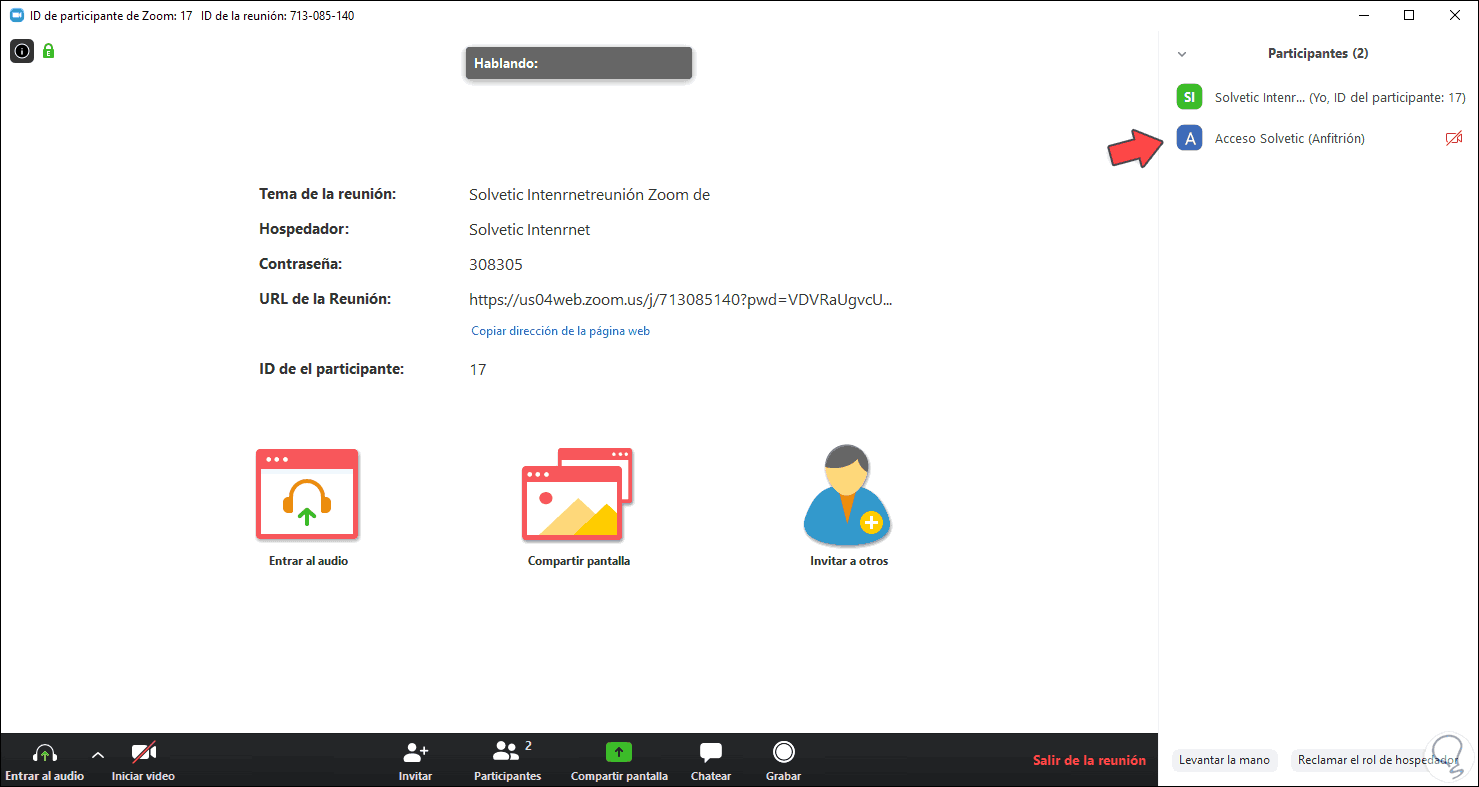
Task: Click Copiar dirección de la página web
Action: tap(560, 331)
